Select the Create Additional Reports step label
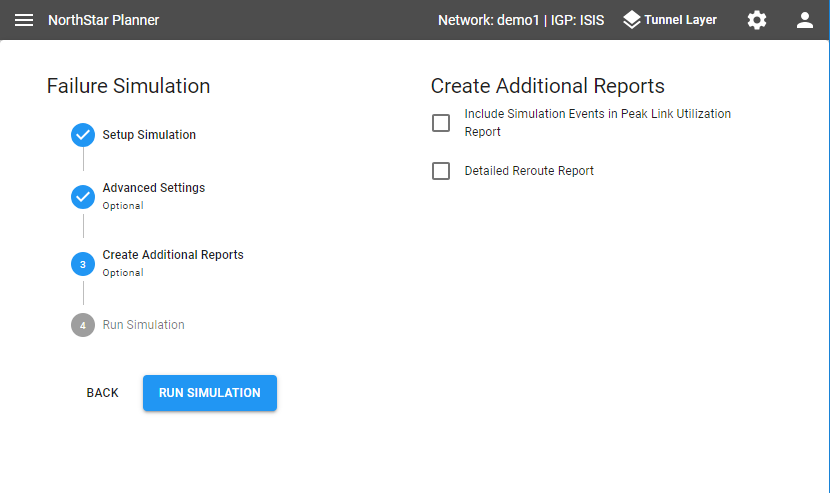 click(x=173, y=255)
